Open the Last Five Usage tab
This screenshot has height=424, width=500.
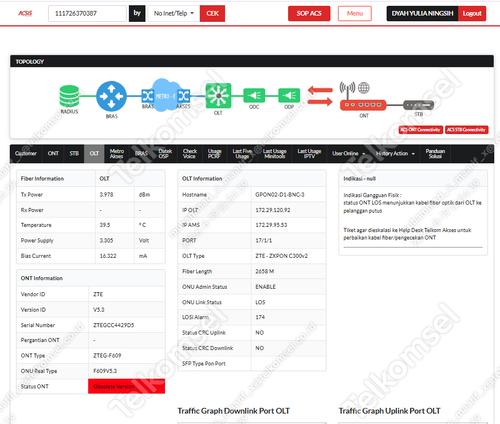click(242, 153)
